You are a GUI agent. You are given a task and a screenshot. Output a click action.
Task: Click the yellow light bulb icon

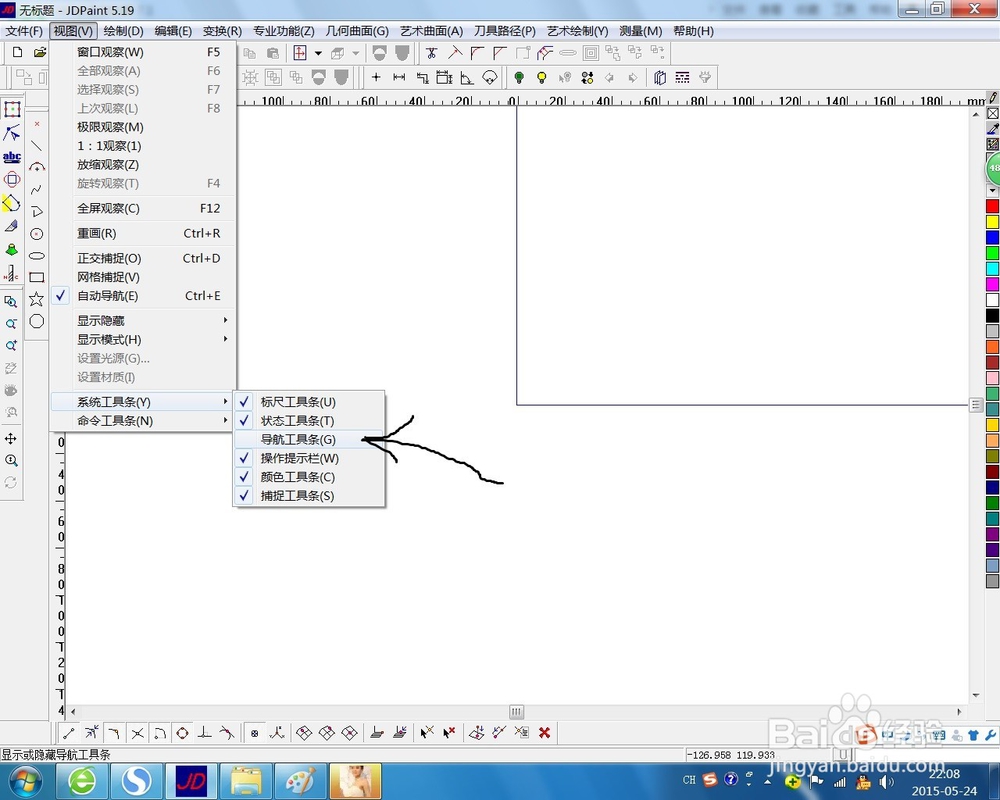tap(541, 78)
